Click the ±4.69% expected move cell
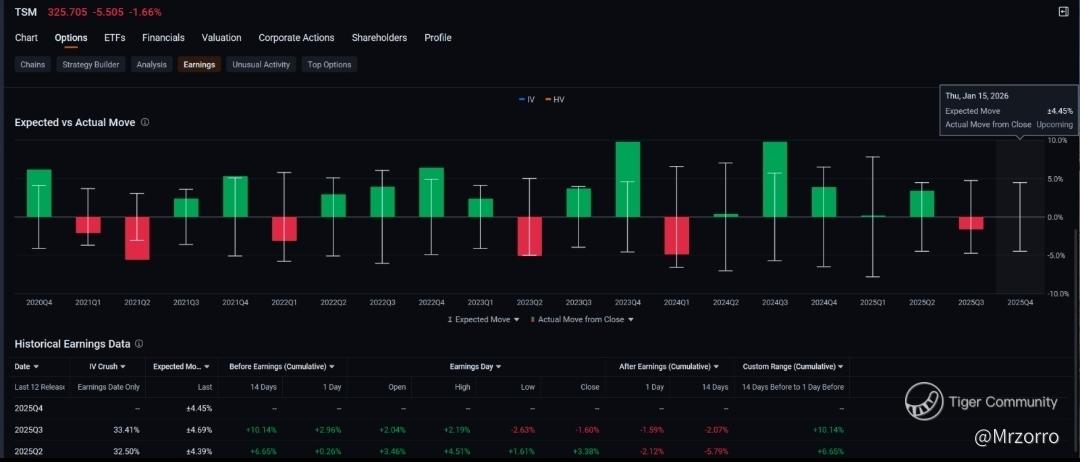This screenshot has height=462, width=1080. pyautogui.click(x=200, y=430)
